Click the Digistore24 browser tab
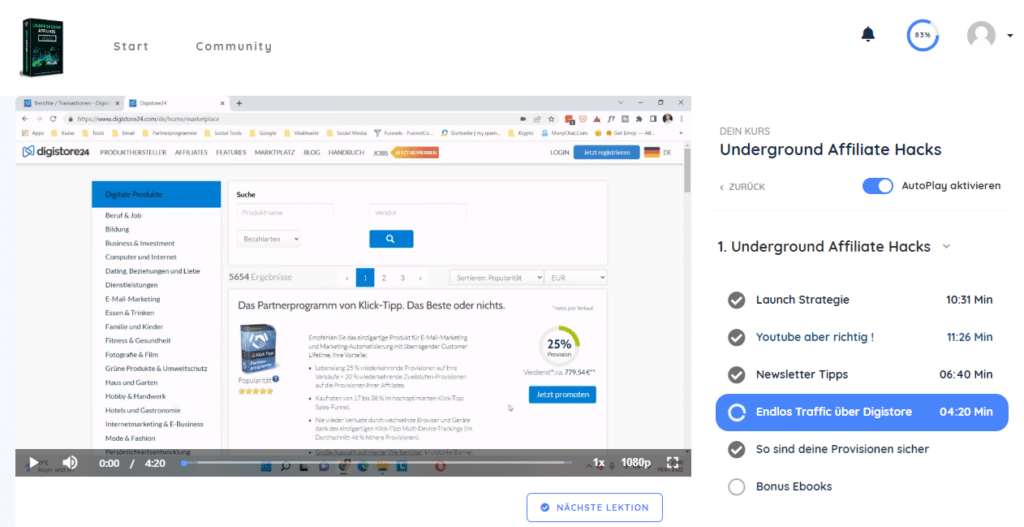This screenshot has width=1024, height=527. click(176, 103)
